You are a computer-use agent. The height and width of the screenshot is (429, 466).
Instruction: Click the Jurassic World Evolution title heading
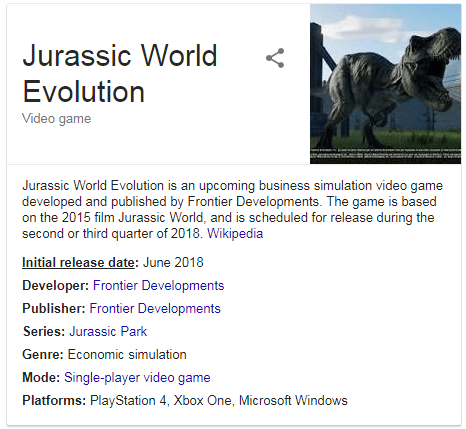120,73
